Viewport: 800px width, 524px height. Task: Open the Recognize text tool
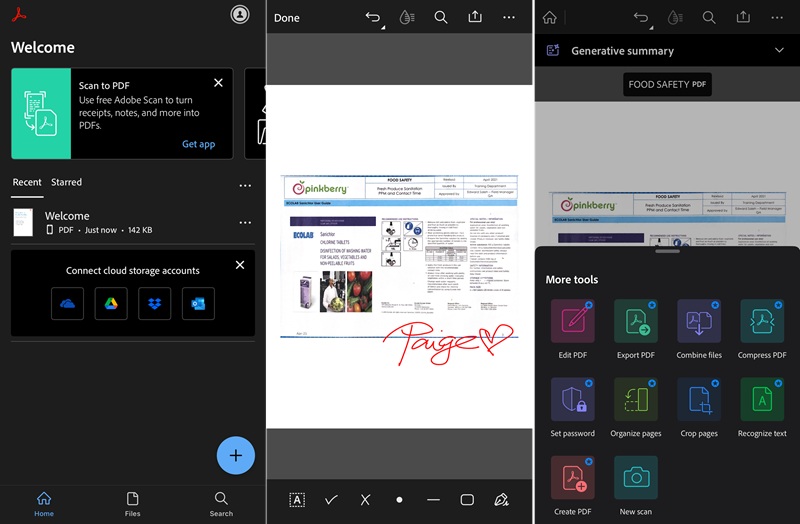[x=762, y=408]
